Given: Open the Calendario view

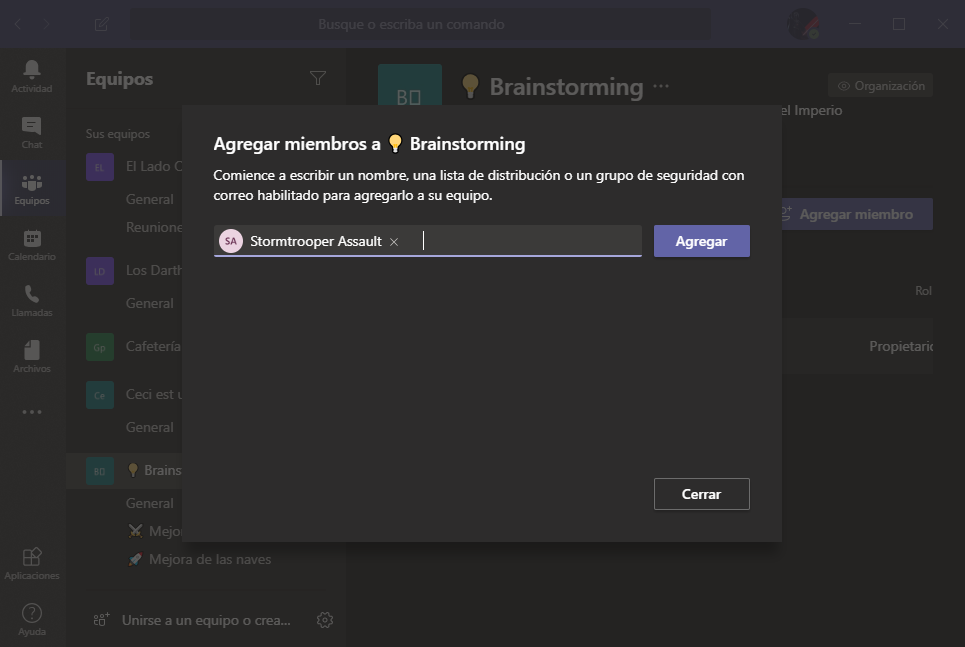Looking at the screenshot, I should [32, 244].
